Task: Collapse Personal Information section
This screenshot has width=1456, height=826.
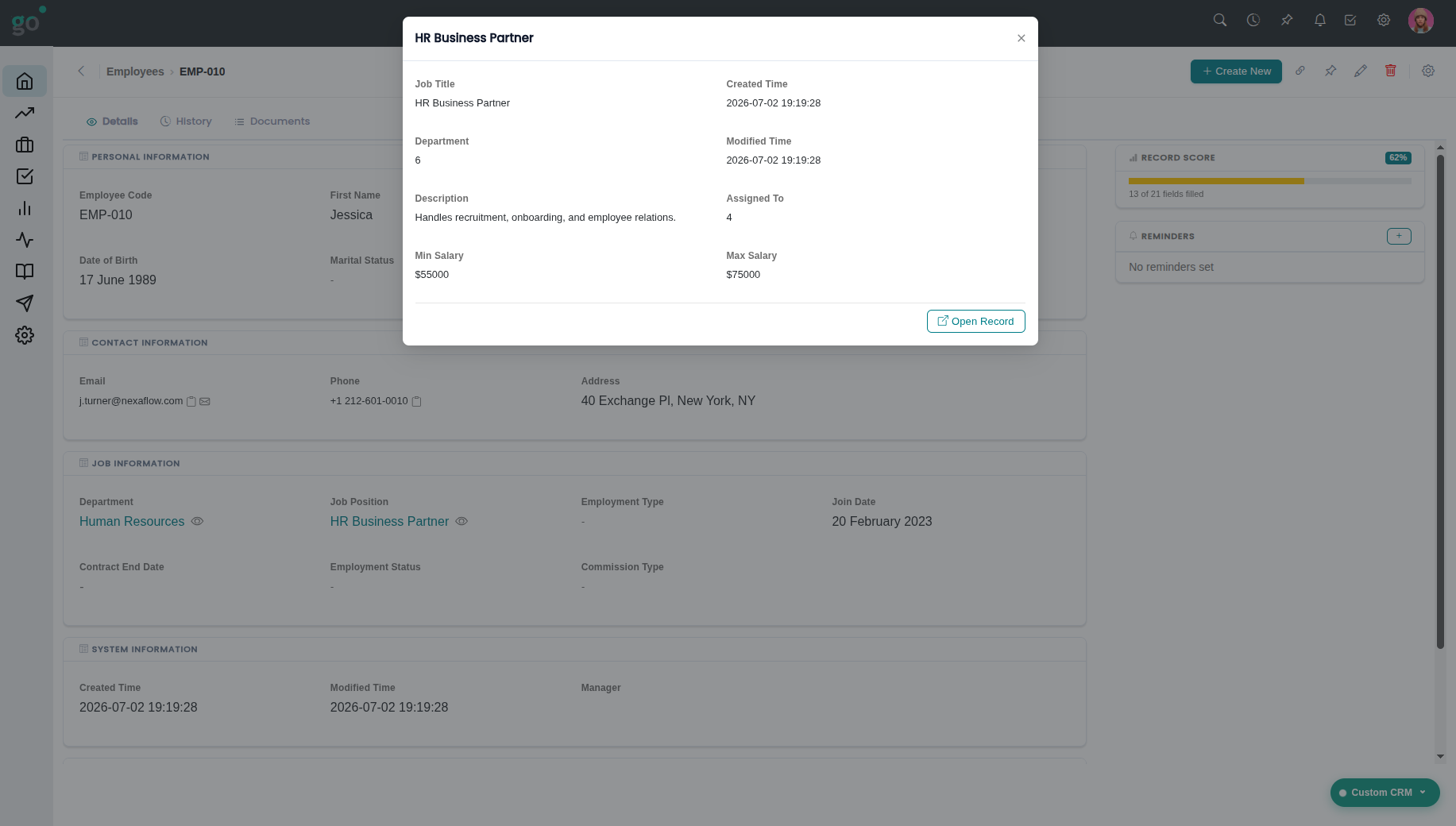Action: coord(144,156)
